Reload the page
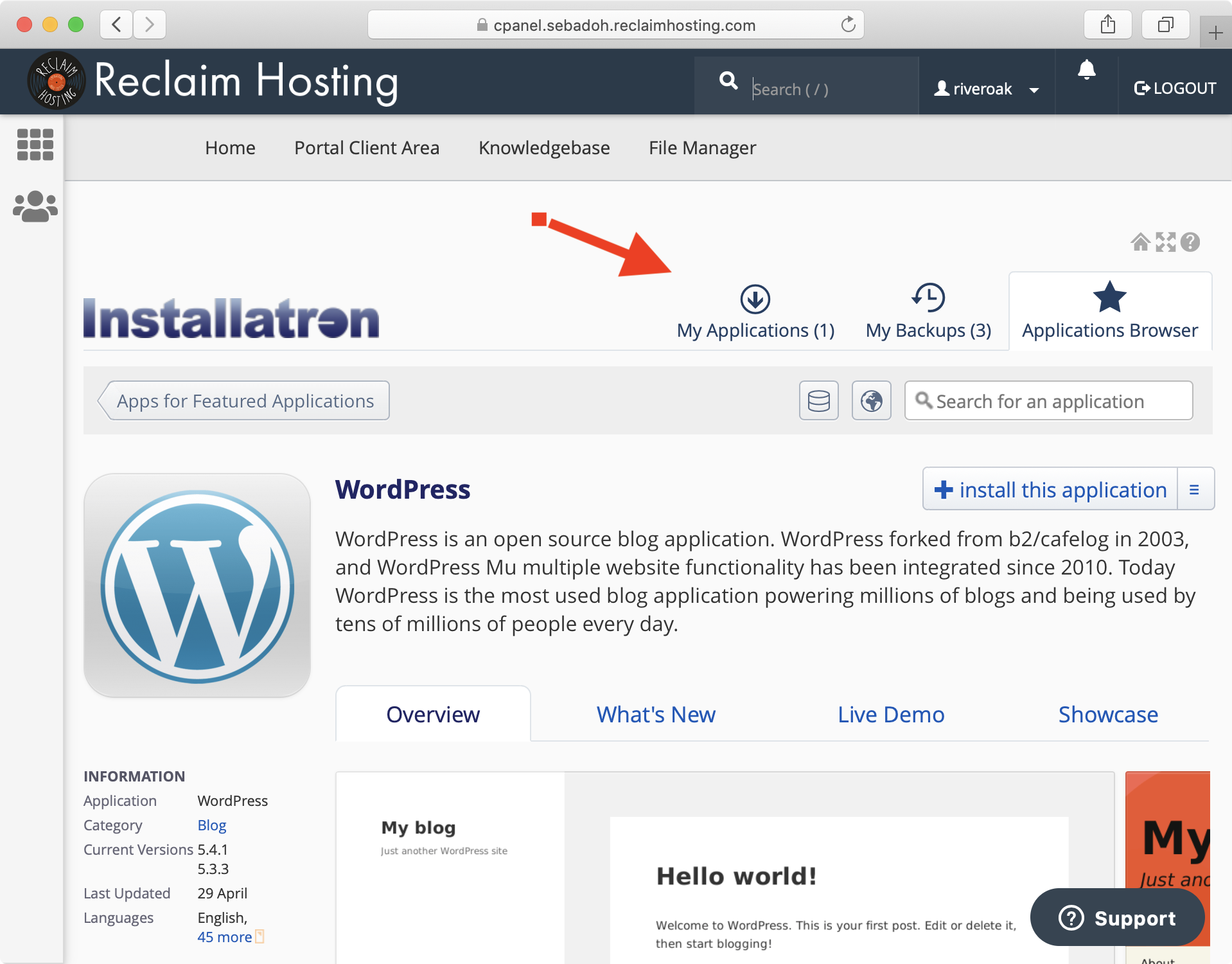The width and height of the screenshot is (1232, 964). (x=849, y=24)
